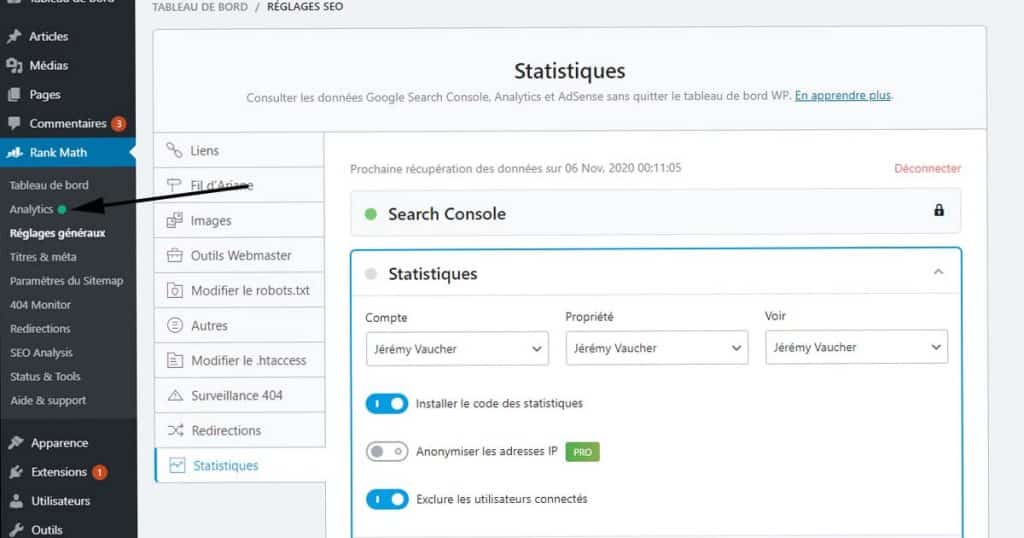Open Redirections in the left sidebar

(x=40, y=329)
